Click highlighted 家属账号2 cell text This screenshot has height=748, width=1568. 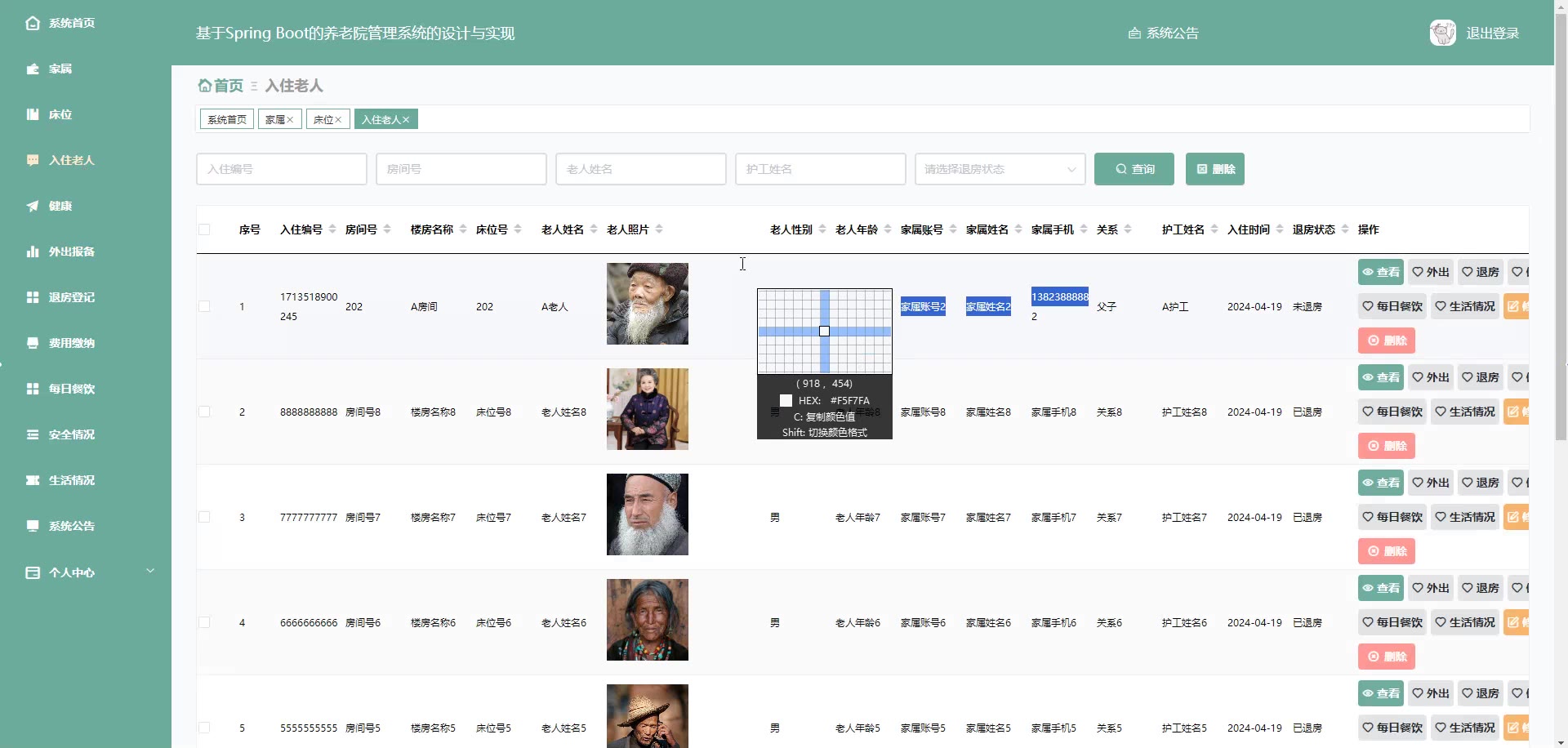pyautogui.click(x=923, y=306)
